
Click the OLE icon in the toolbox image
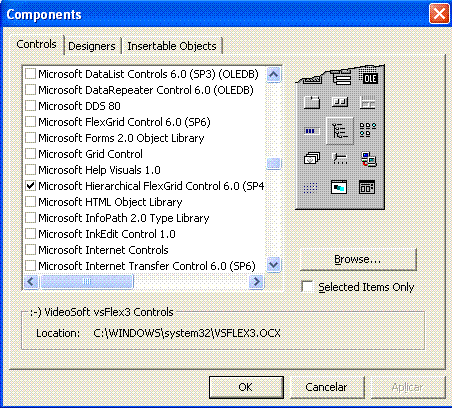tap(370, 78)
